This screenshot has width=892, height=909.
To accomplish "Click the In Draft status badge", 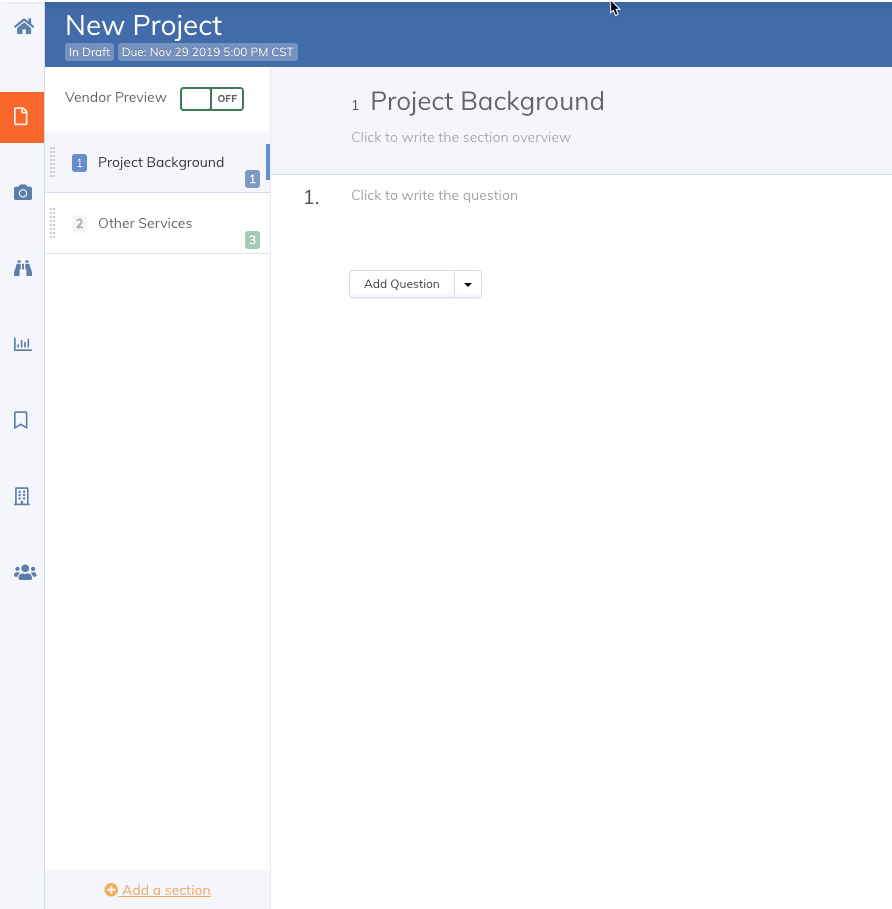I will point(90,52).
